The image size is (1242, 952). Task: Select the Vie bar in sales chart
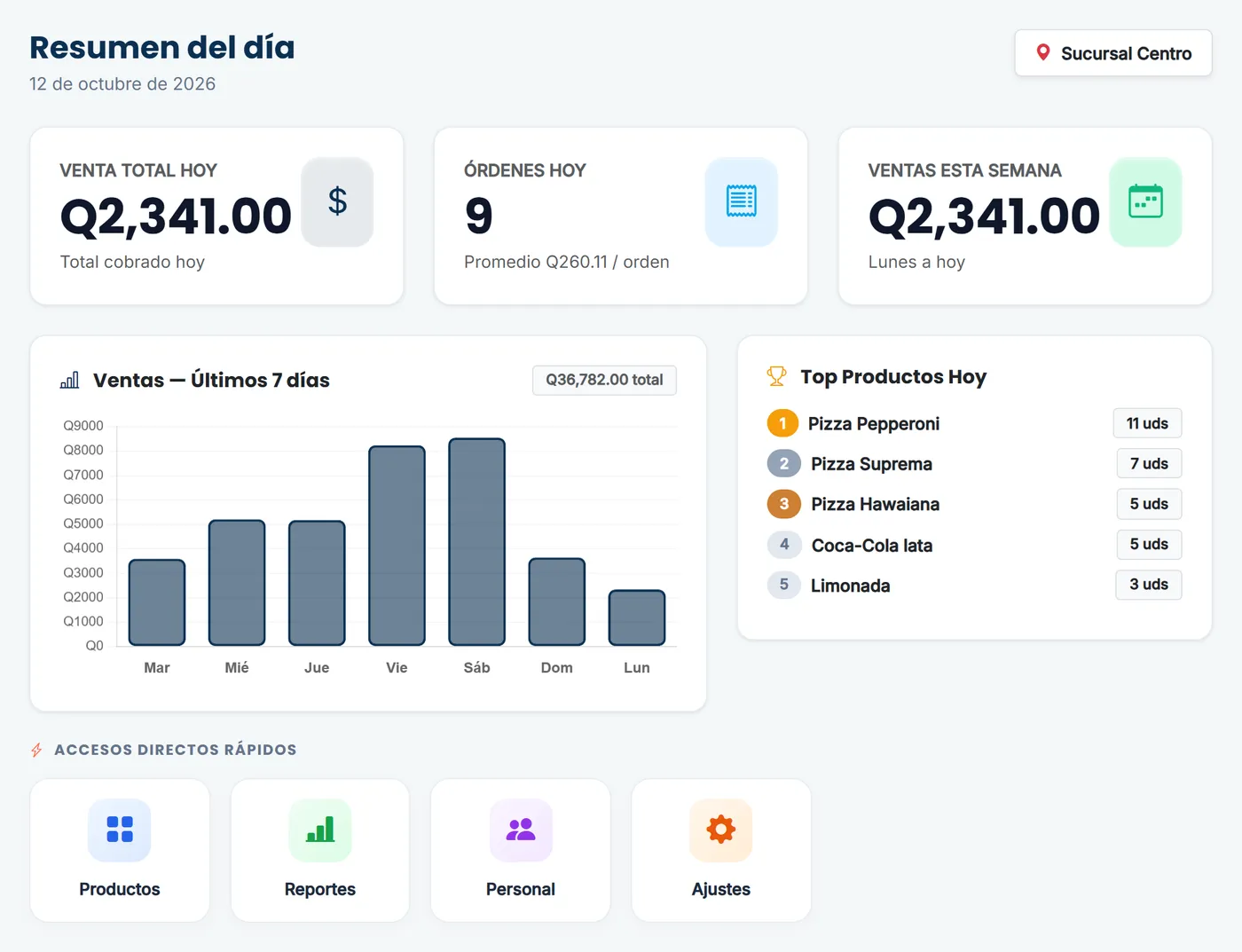point(397,546)
